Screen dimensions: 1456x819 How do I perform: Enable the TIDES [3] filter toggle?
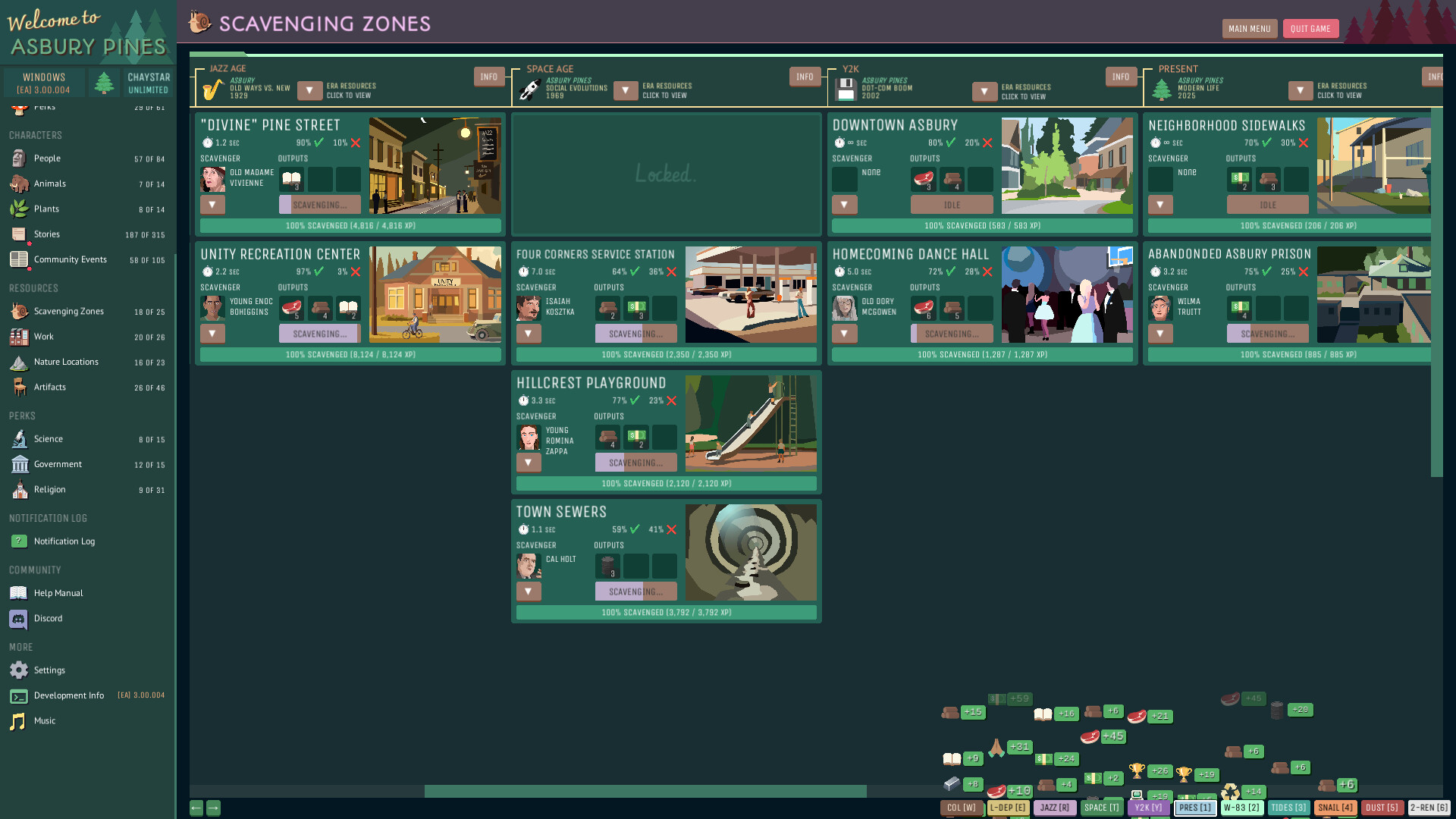point(1288,808)
